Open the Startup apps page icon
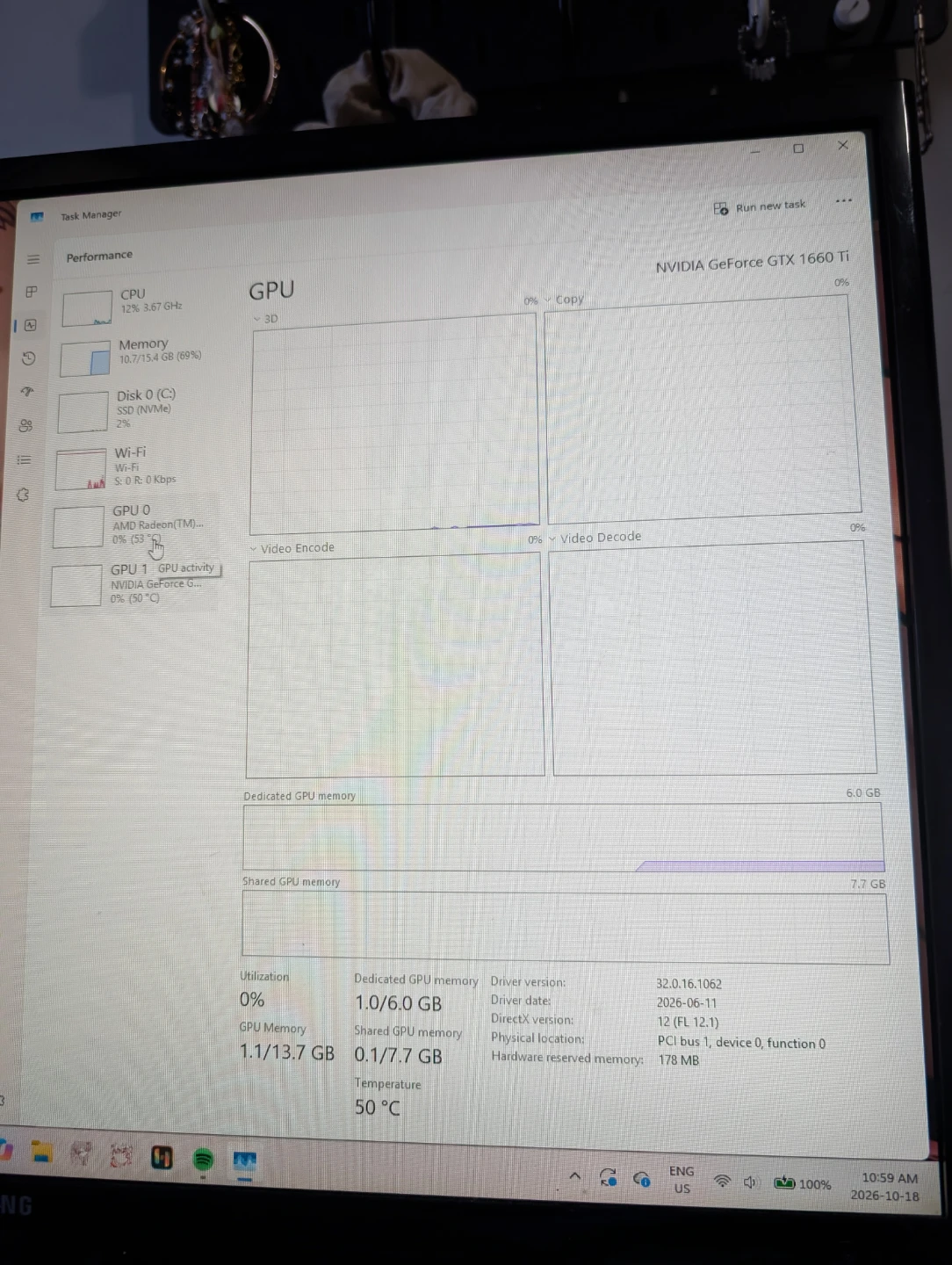Image resolution: width=952 pixels, height=1265 pixels. (x=27, y=392)
